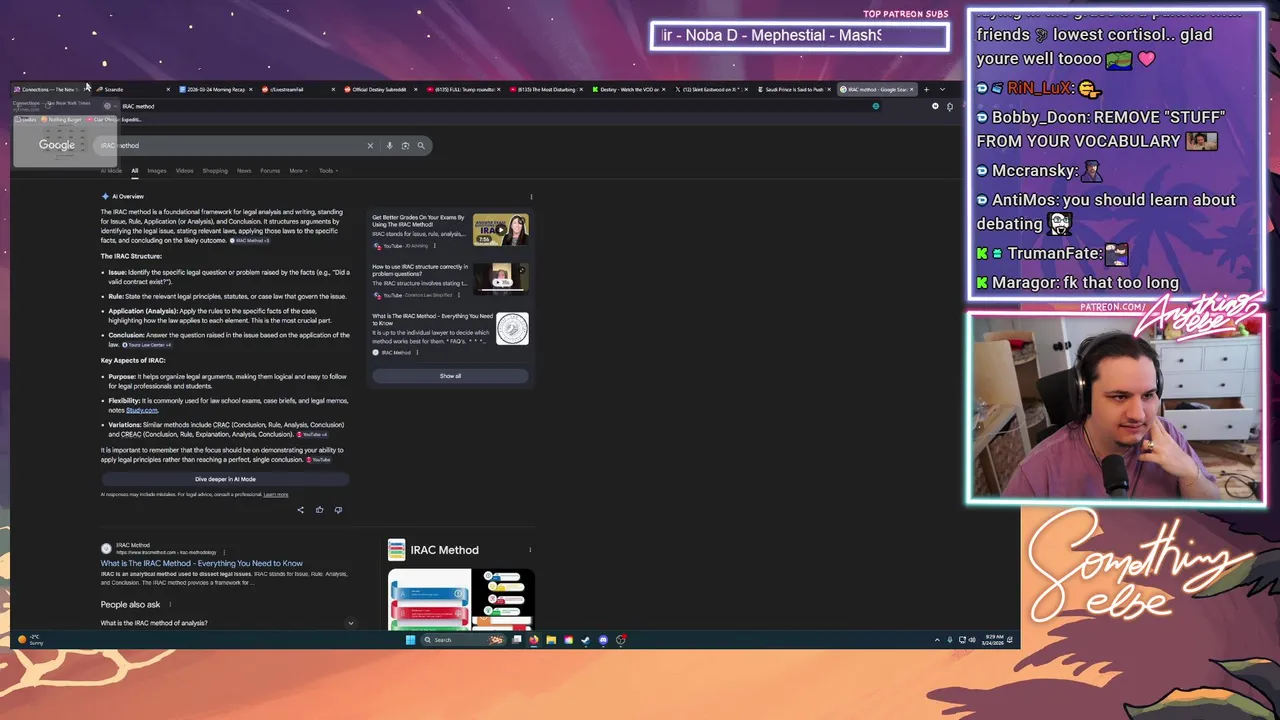Image resolution: width=1280 pixels, height=720 pixels.
Task: Click the Windows Start button
Action: click(x=410, y=640)
